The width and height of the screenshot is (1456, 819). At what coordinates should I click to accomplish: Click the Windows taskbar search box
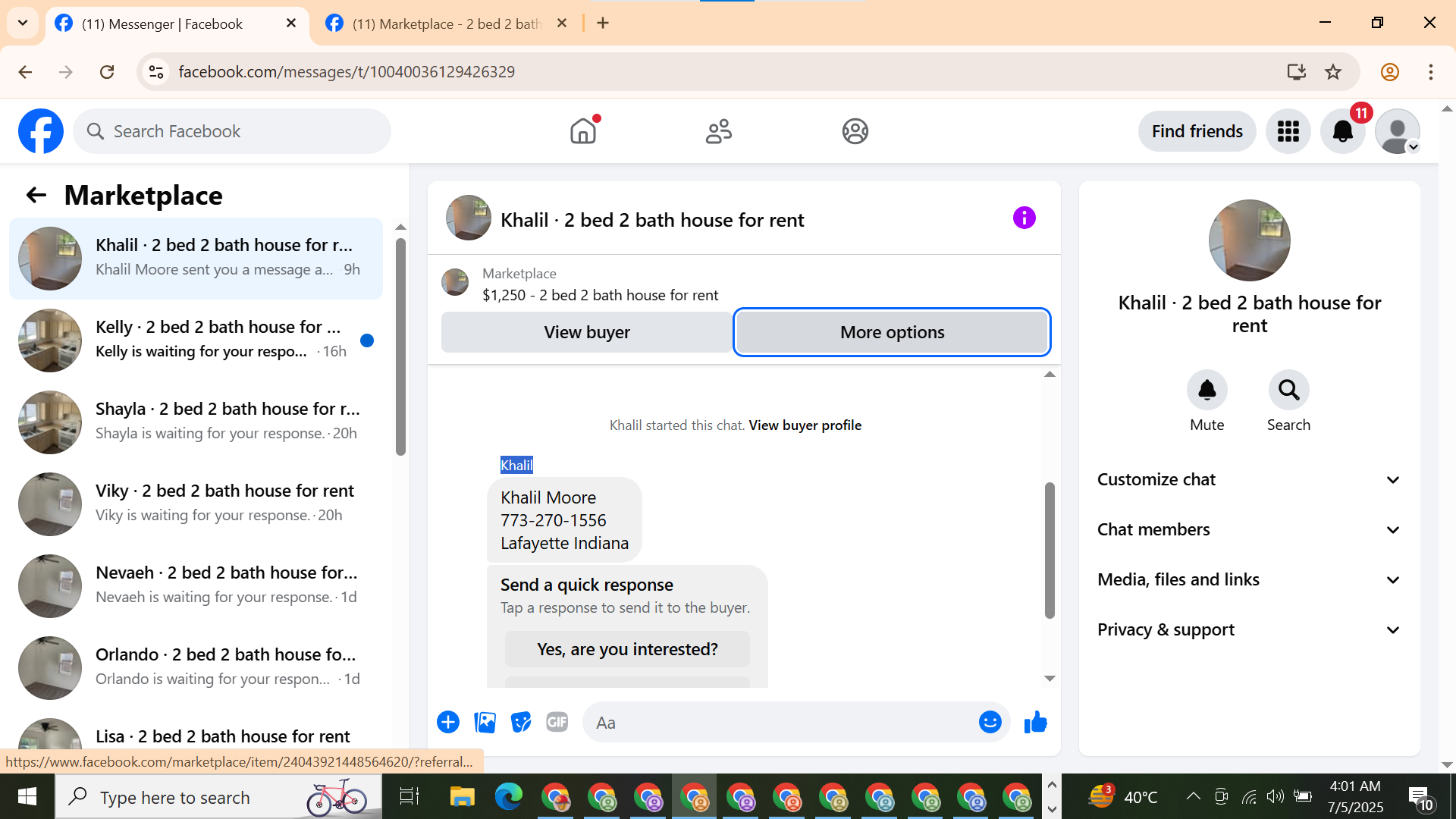[x=218, y=796]
